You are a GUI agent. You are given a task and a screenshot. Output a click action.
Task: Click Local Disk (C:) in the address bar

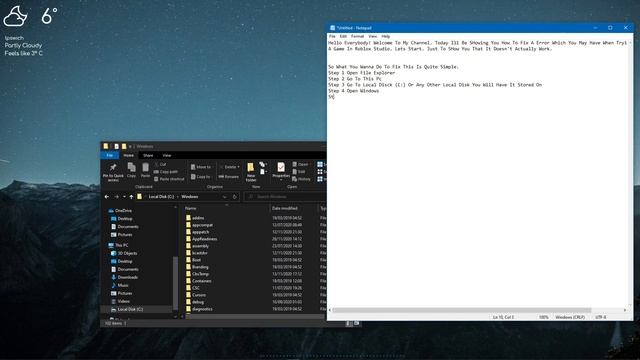161,197
